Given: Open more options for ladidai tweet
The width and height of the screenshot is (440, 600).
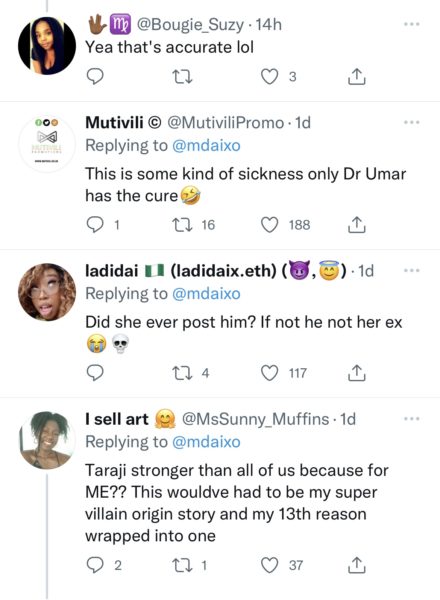Looking at the screenshot, I should [x=412, y=271].
